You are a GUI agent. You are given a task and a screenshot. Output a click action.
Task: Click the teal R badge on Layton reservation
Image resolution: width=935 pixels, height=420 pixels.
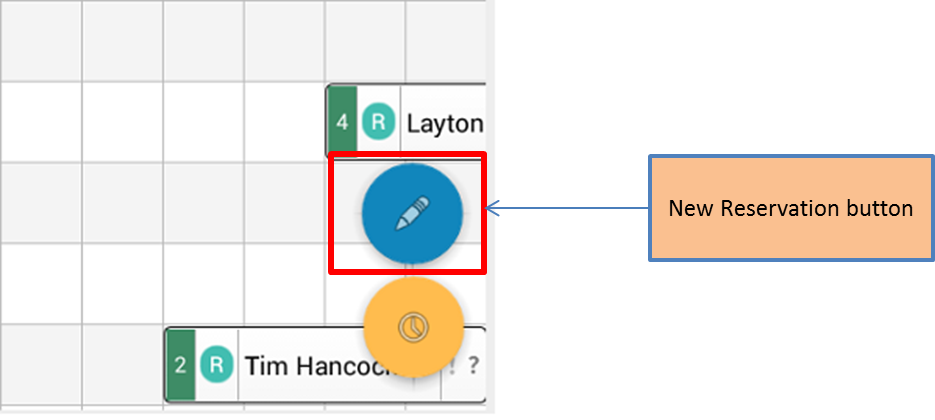point(379,122)
